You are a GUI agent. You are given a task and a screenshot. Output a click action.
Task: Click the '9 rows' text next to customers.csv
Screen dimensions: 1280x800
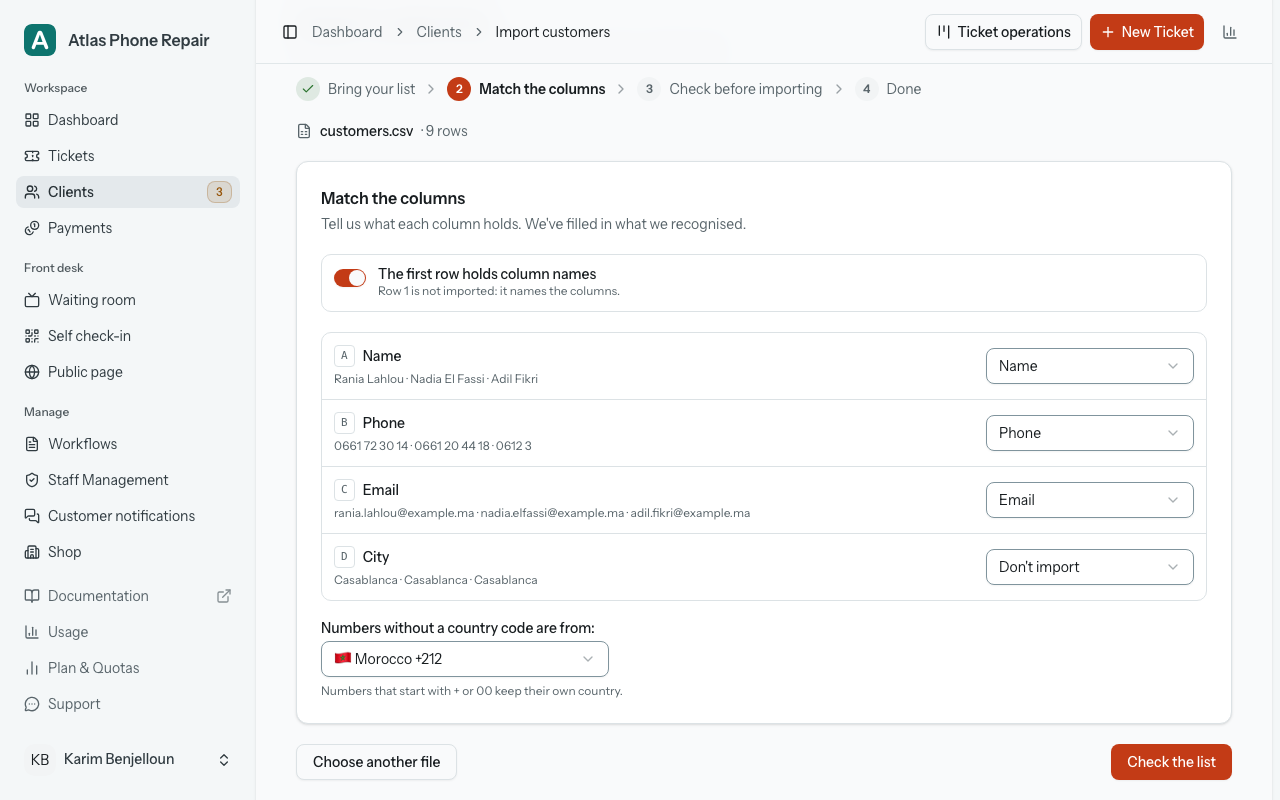click(447, 131)
